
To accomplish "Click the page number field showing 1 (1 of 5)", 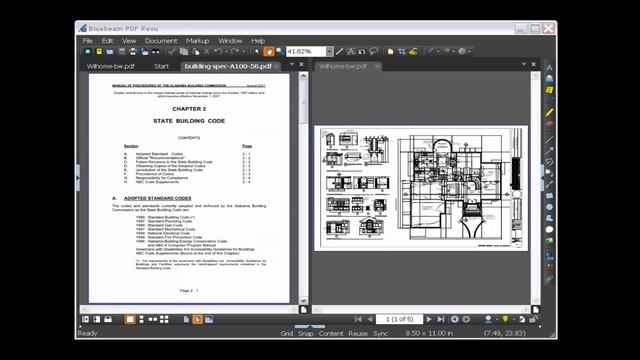I will pos(399,319).
